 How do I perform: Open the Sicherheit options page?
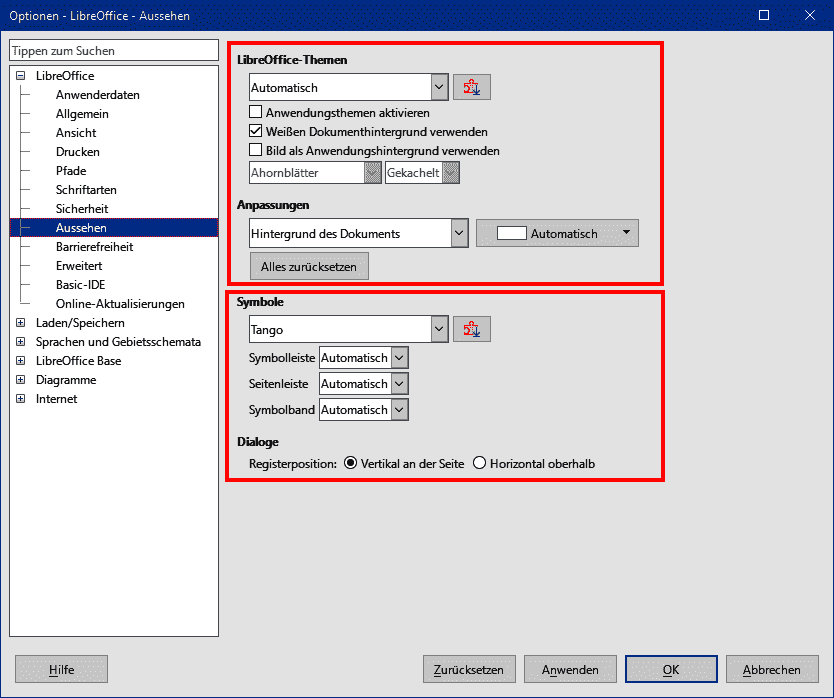[x=82, y=209]
